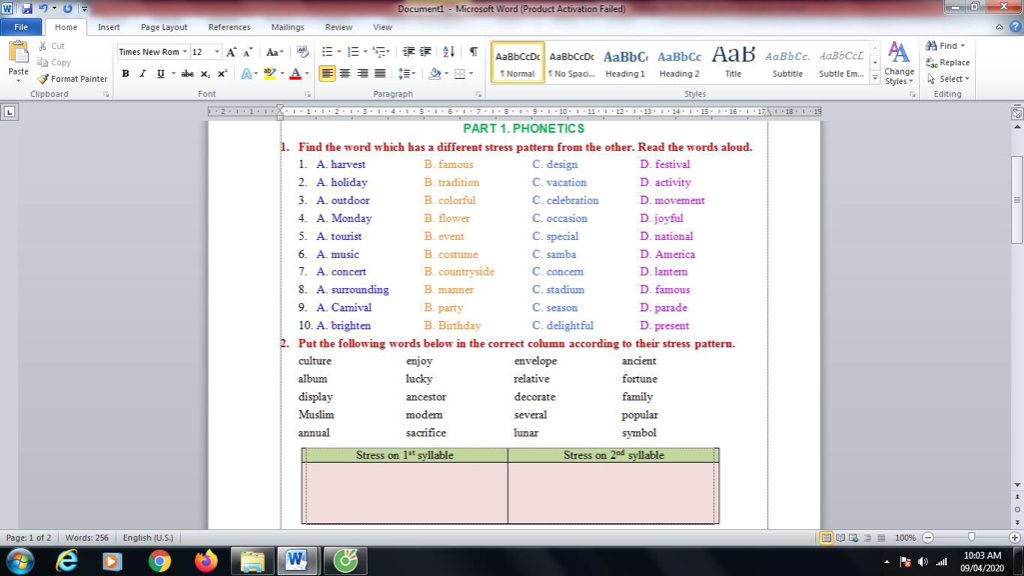Toggle bold formatting
This screenshot has height=576, width=1024.
click(125, 74)
